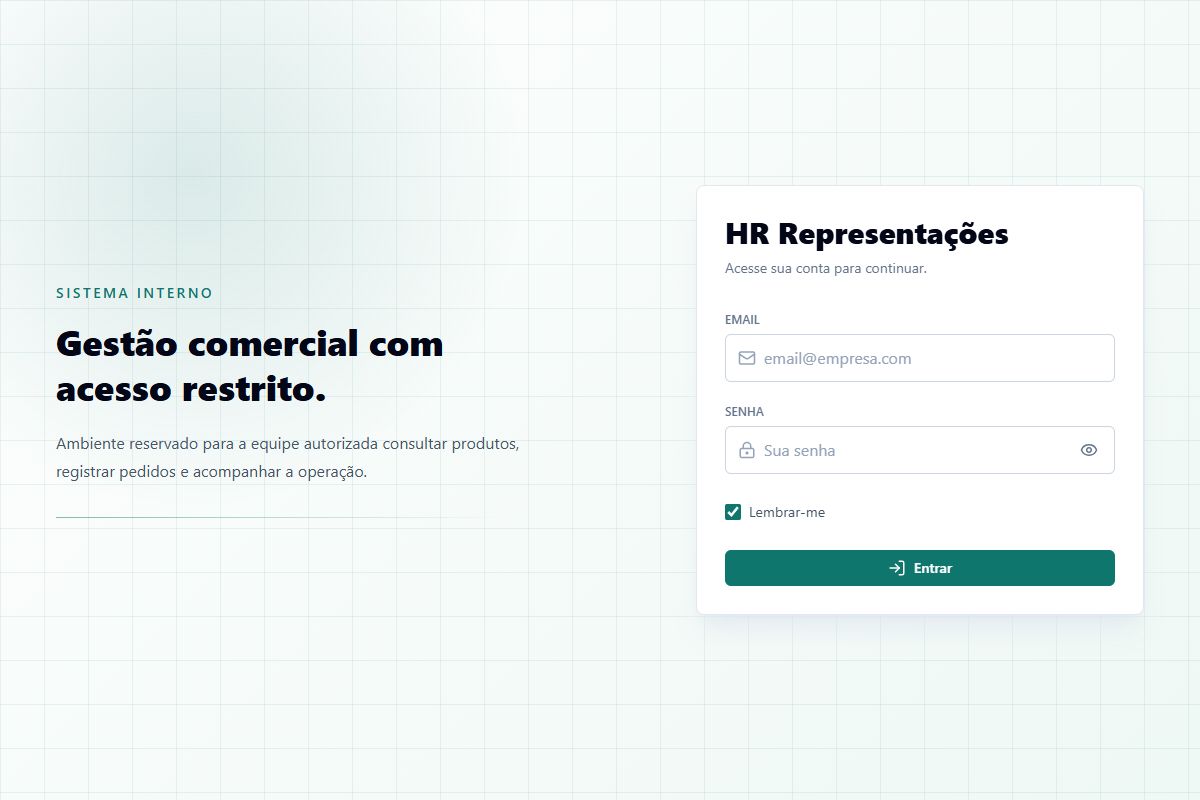Click the 'Acesse sua conta para continuar.' text
This screenshot has height=800, width=1200.
(826, 269)
